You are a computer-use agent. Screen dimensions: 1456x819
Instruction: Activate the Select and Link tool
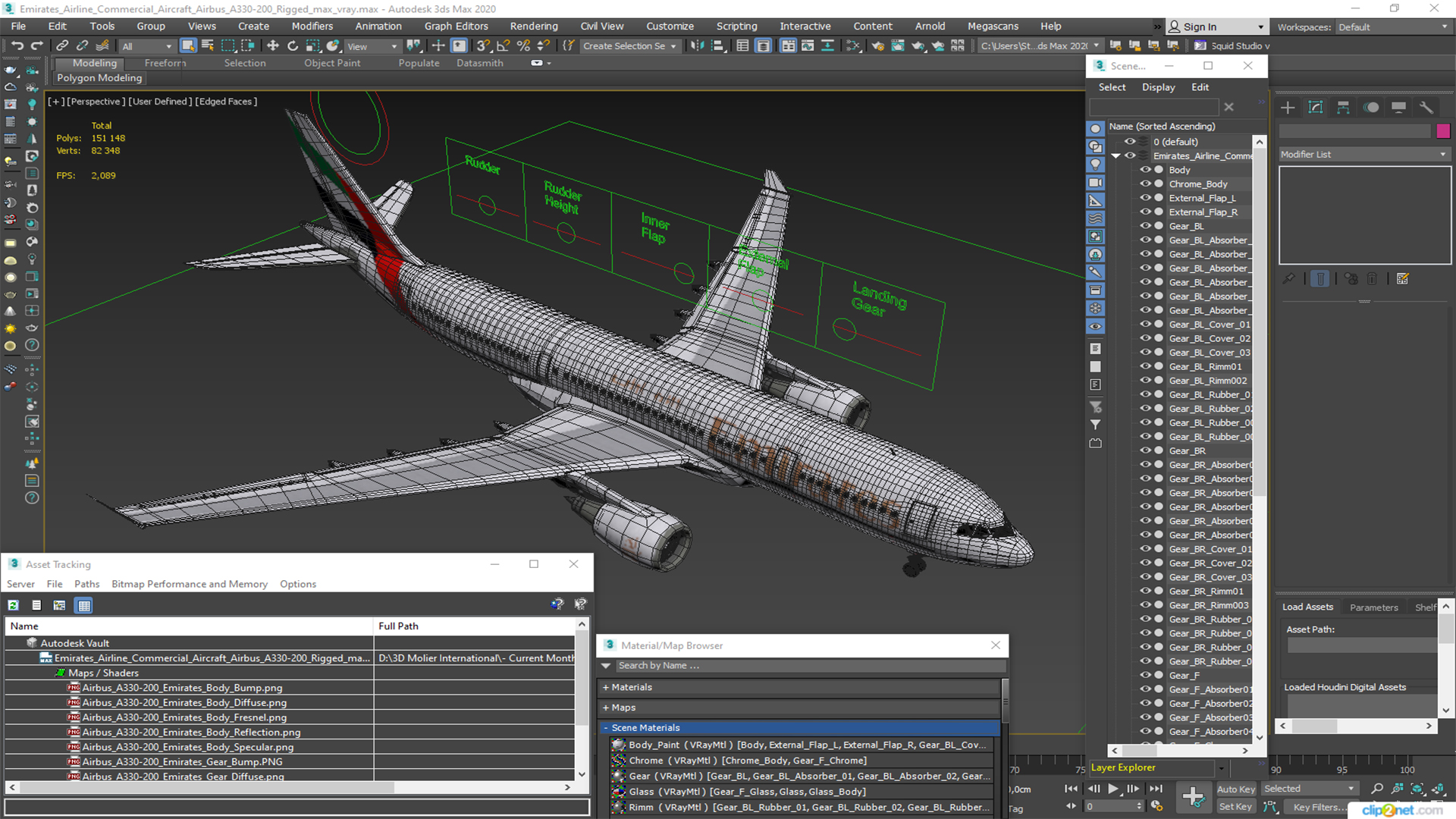(62, 45)
